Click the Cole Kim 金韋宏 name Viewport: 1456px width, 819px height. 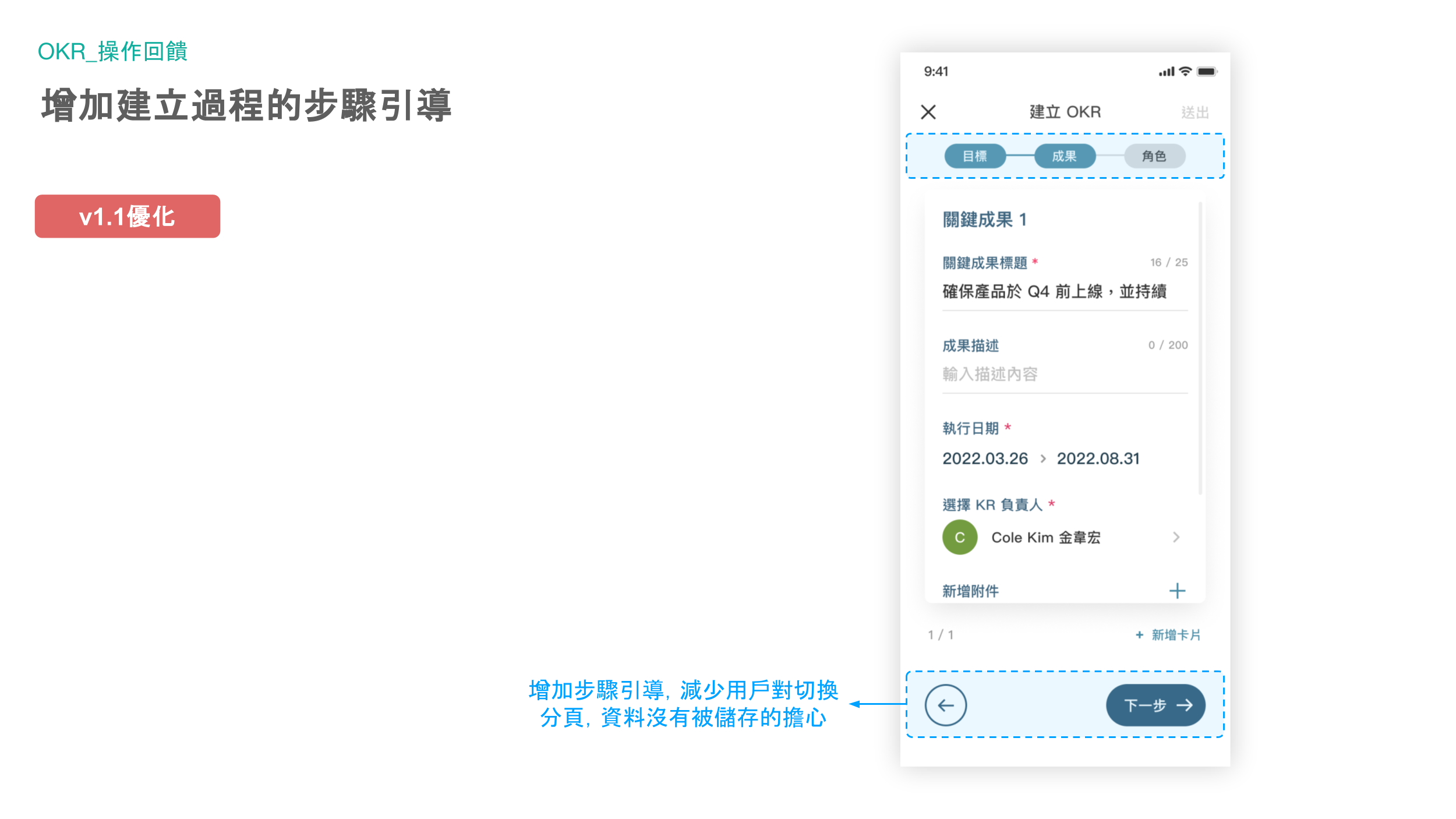coord(1046,538)
